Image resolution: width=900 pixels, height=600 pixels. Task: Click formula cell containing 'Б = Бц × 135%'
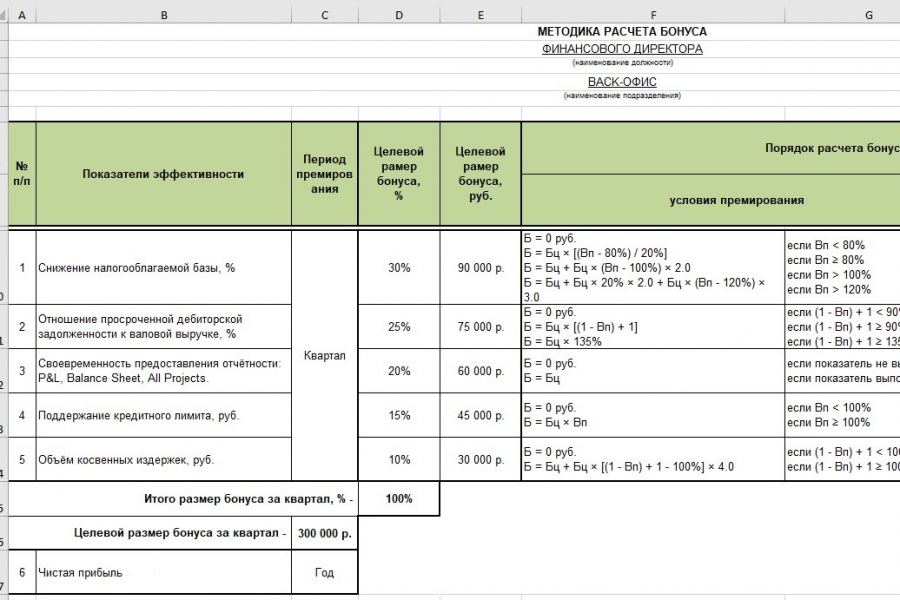653,327
